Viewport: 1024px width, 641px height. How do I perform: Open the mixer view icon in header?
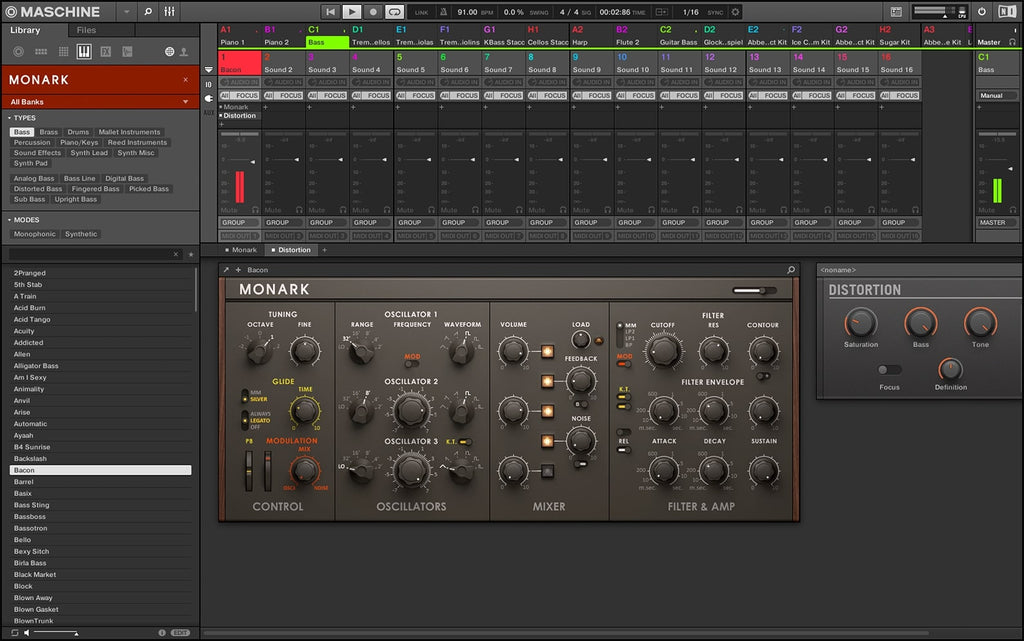(x=169, y=12)
